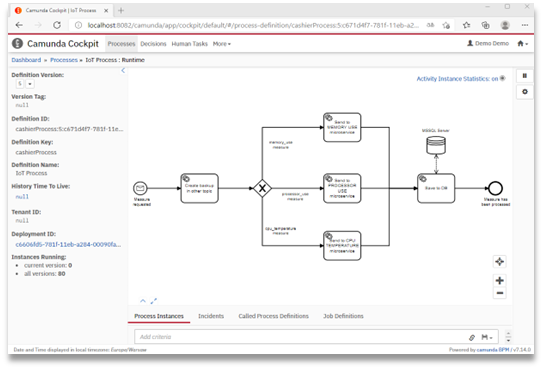
Task: Select Send to CPU TEMPERATURE microservice task
Action: pyautogui.click(x=342, y=246)
